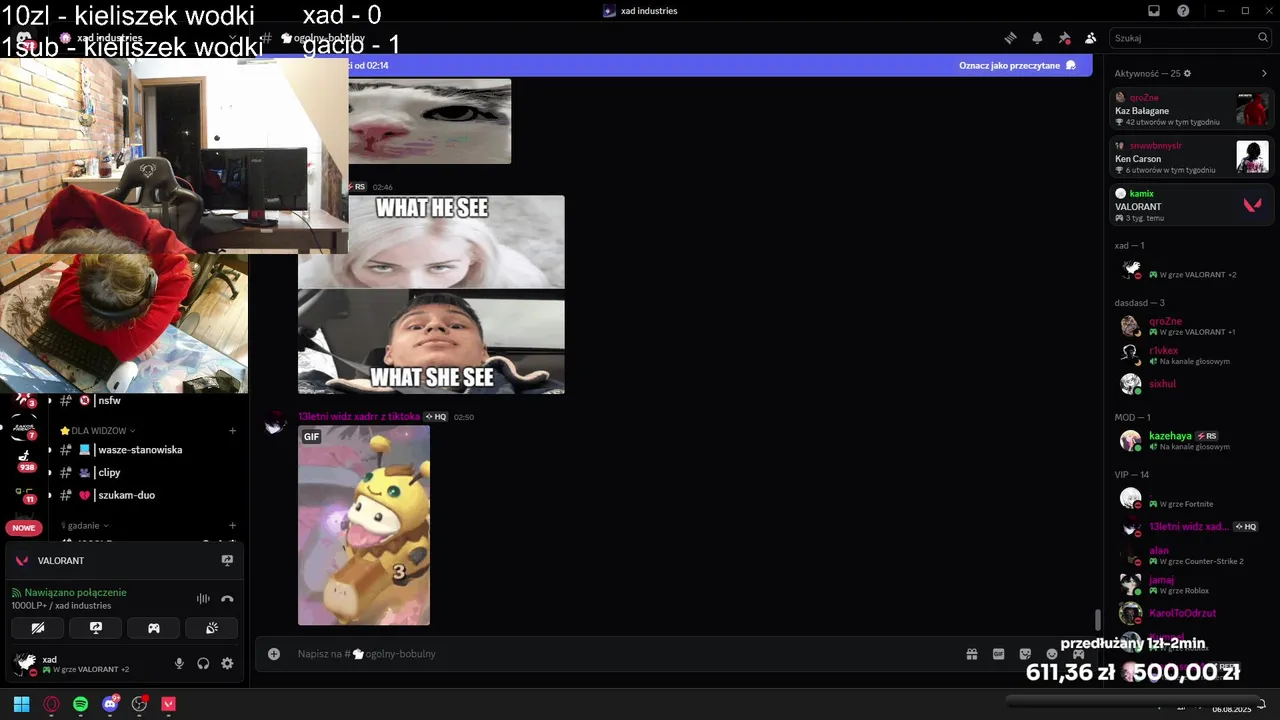Open server with 938 notification badge

(24, 459)
